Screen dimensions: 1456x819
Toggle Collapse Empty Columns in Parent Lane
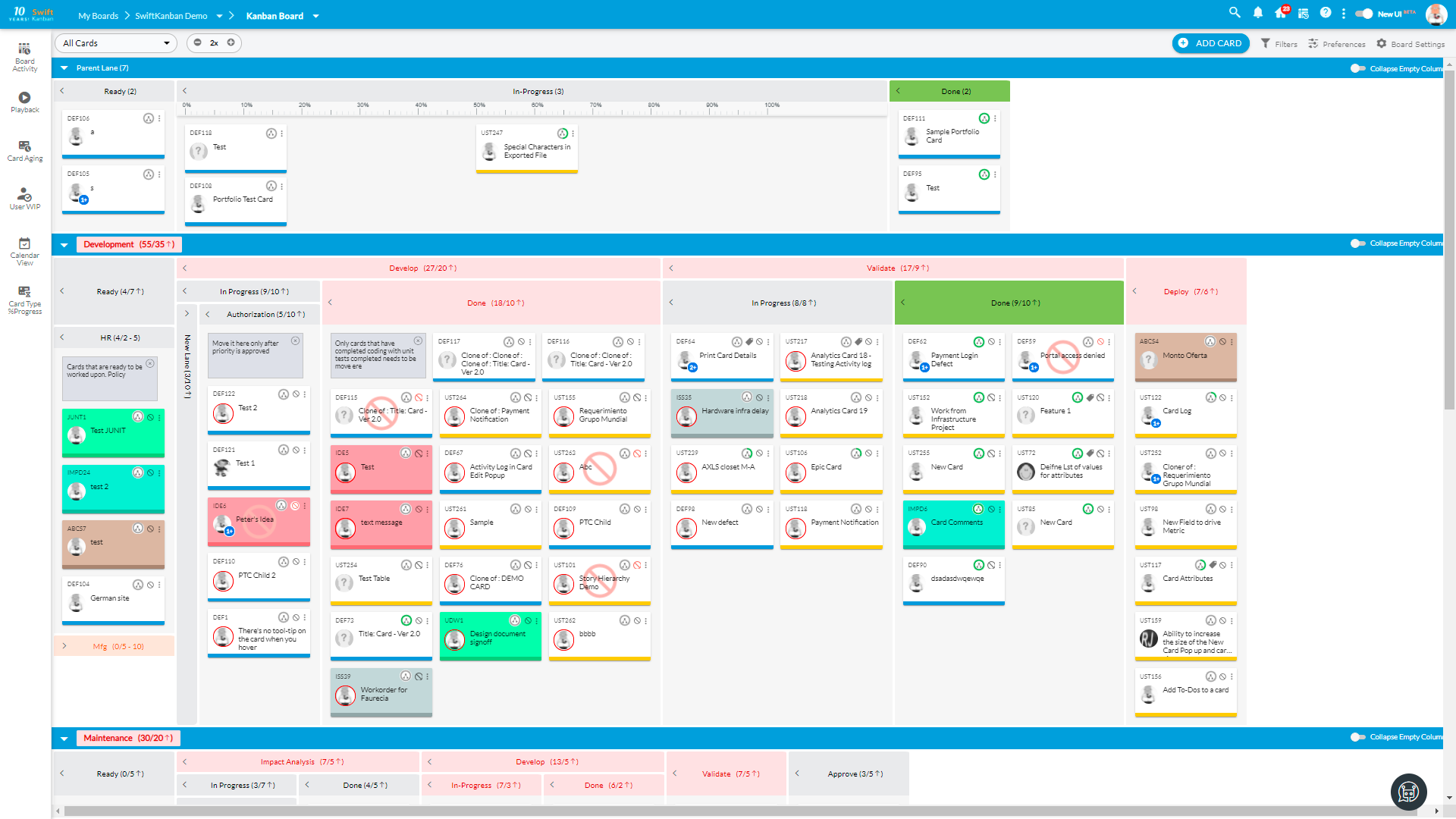point(1357,68)
